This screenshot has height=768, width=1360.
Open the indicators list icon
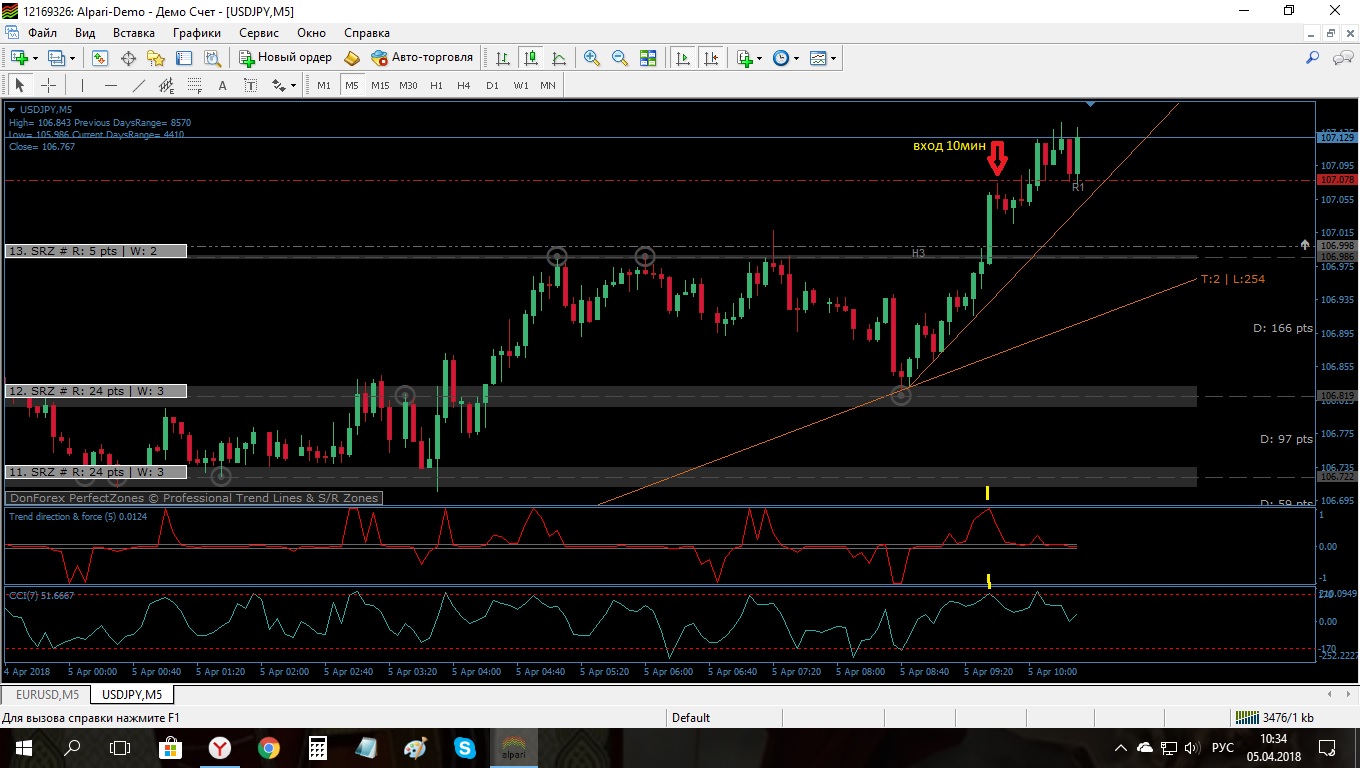[x=745, y=58]
